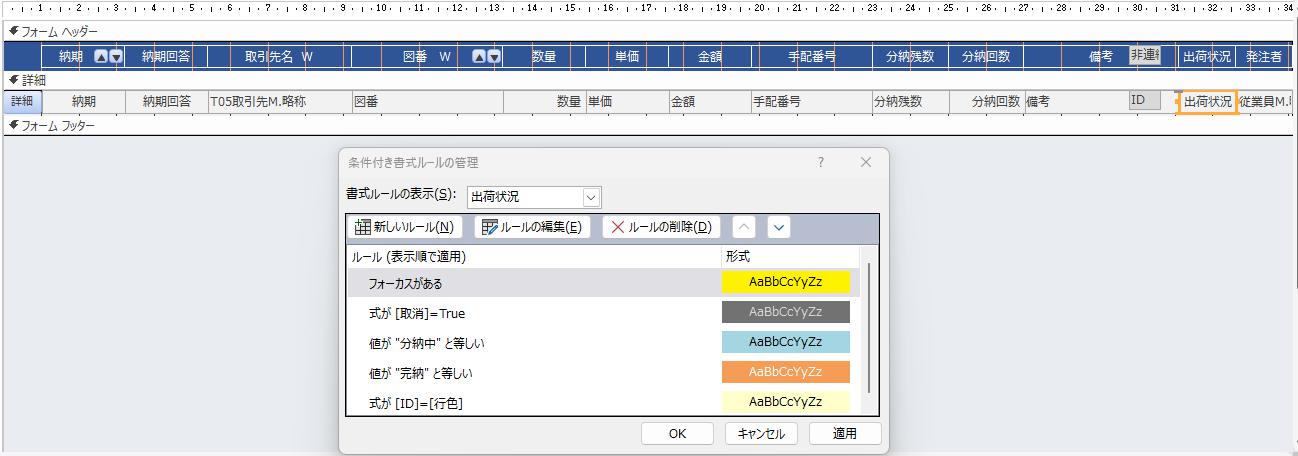Select the 従業員M field in detail
1298x456 pixels.
[1266, 101]
